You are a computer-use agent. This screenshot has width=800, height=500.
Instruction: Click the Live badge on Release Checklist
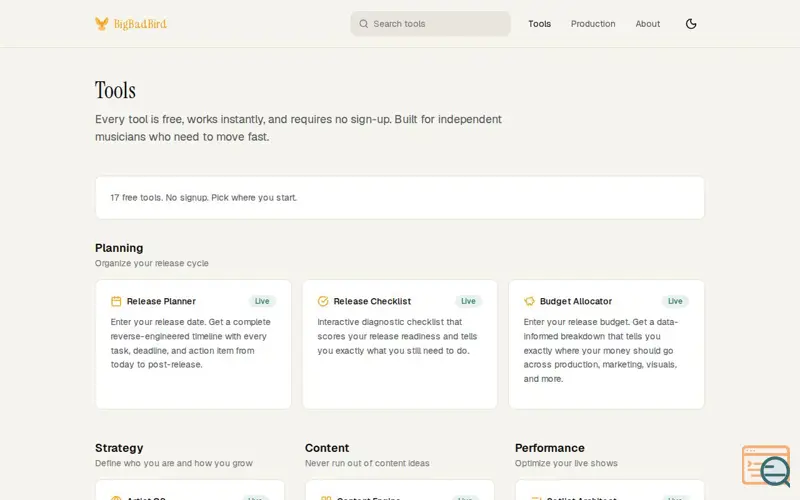pos(468,302)
